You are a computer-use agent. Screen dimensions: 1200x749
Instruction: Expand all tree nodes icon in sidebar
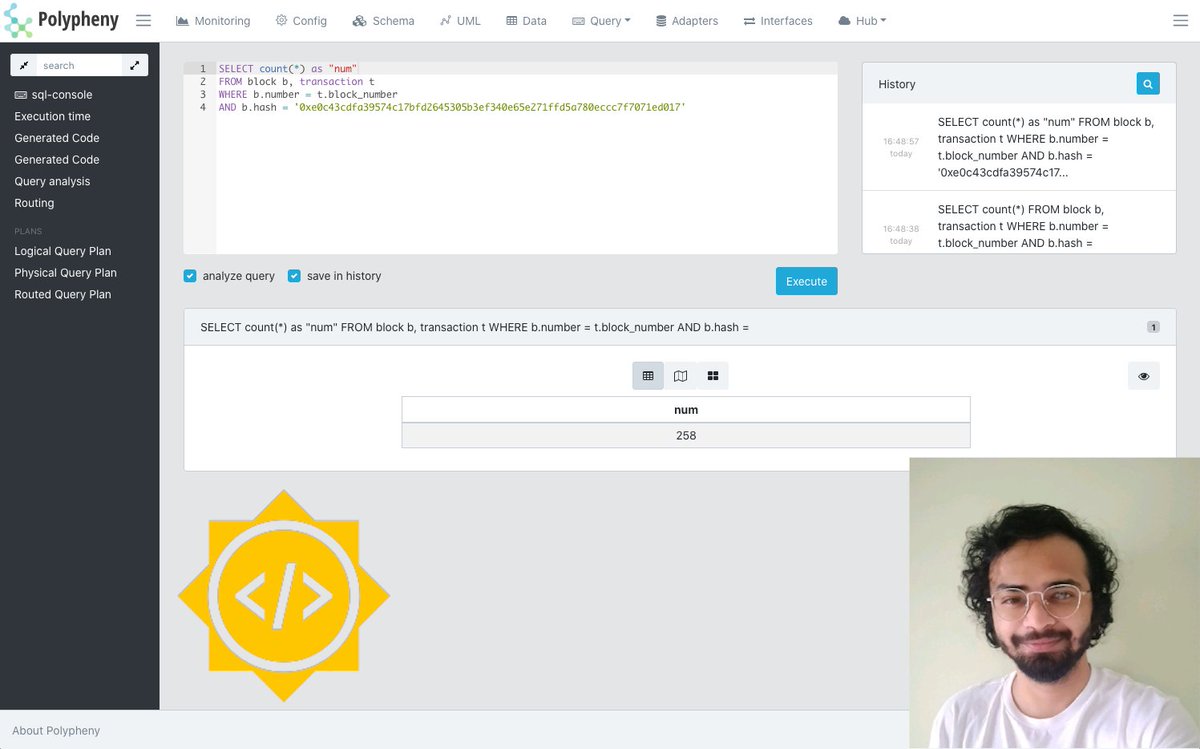[134, 65]
